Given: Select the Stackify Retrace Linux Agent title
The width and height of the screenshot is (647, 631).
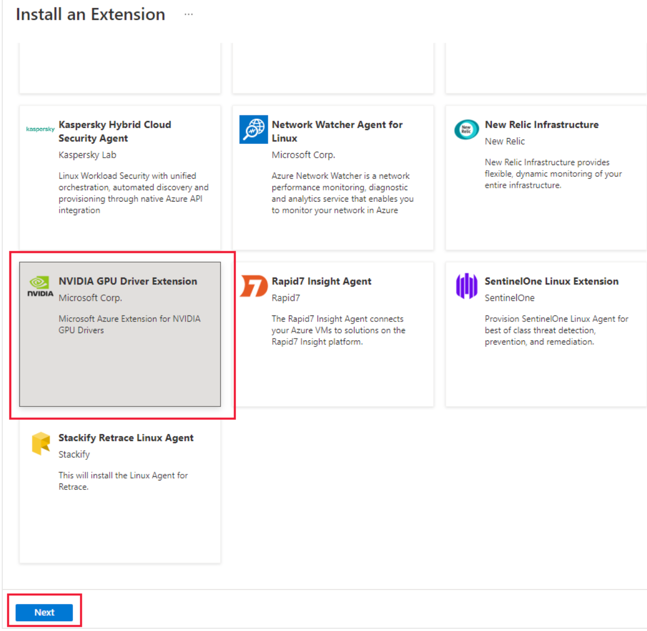Looking at the screenshot, I should click(125, 437).
